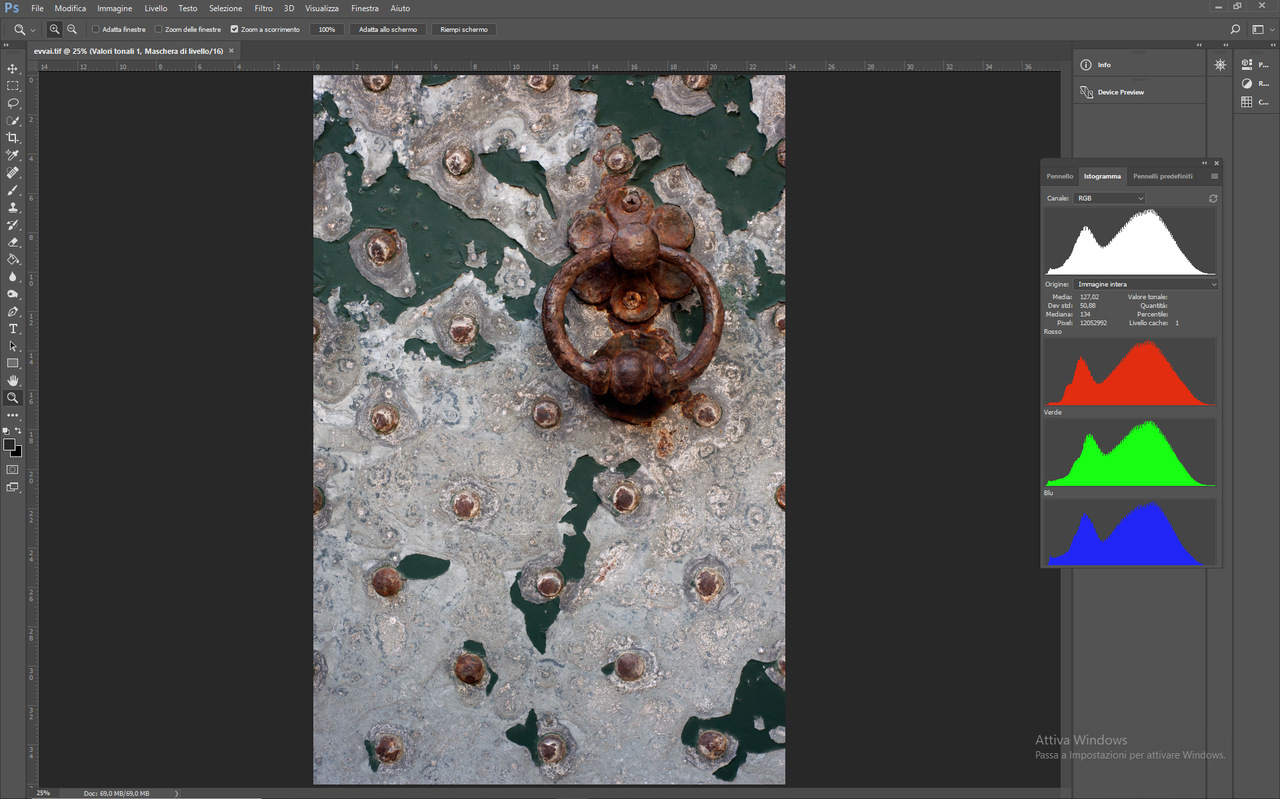Open the collapsed properties panel labeled P...
The width and height of the screenshot is (1280, 799).
click(x=1254, y=65)
